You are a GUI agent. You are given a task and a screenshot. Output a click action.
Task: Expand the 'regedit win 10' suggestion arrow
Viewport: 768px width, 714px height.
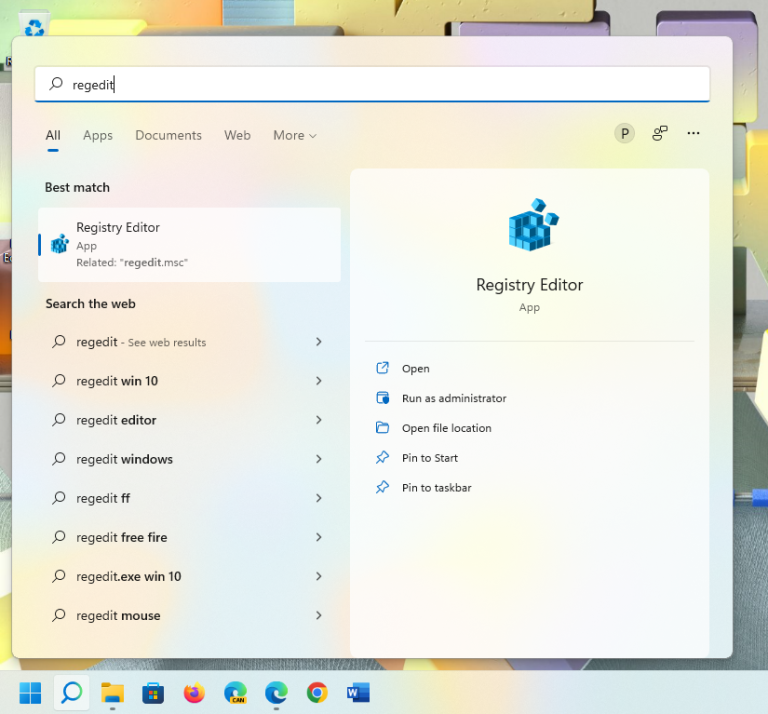click(x=319, y=381)
